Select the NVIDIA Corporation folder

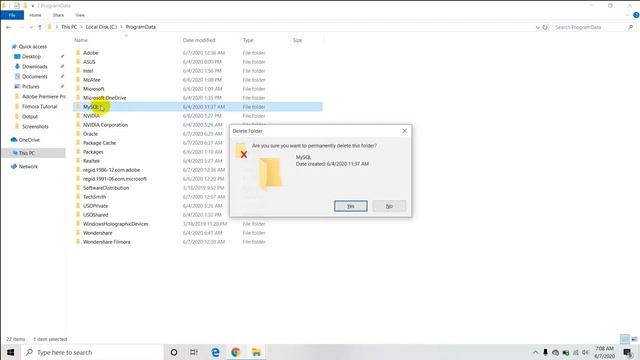[105, 125]
